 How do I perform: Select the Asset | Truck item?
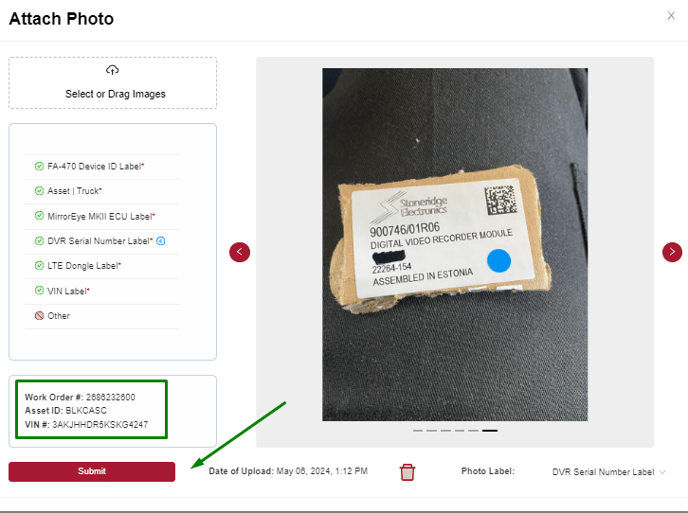102,191
